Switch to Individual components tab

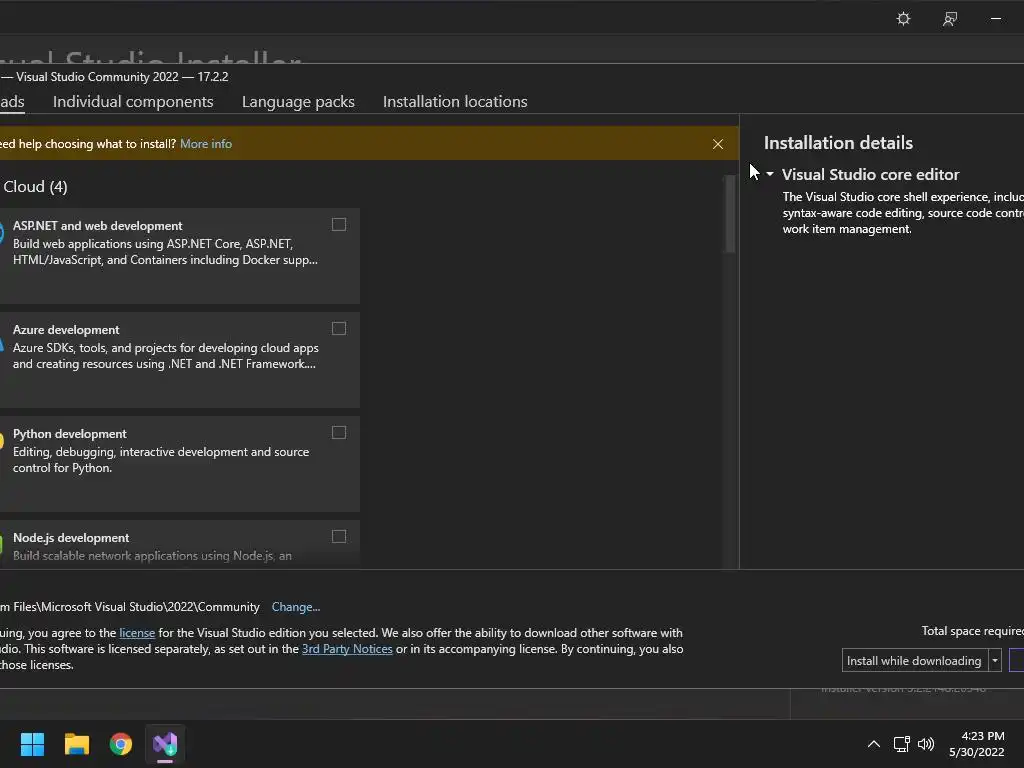coord(133,102)
